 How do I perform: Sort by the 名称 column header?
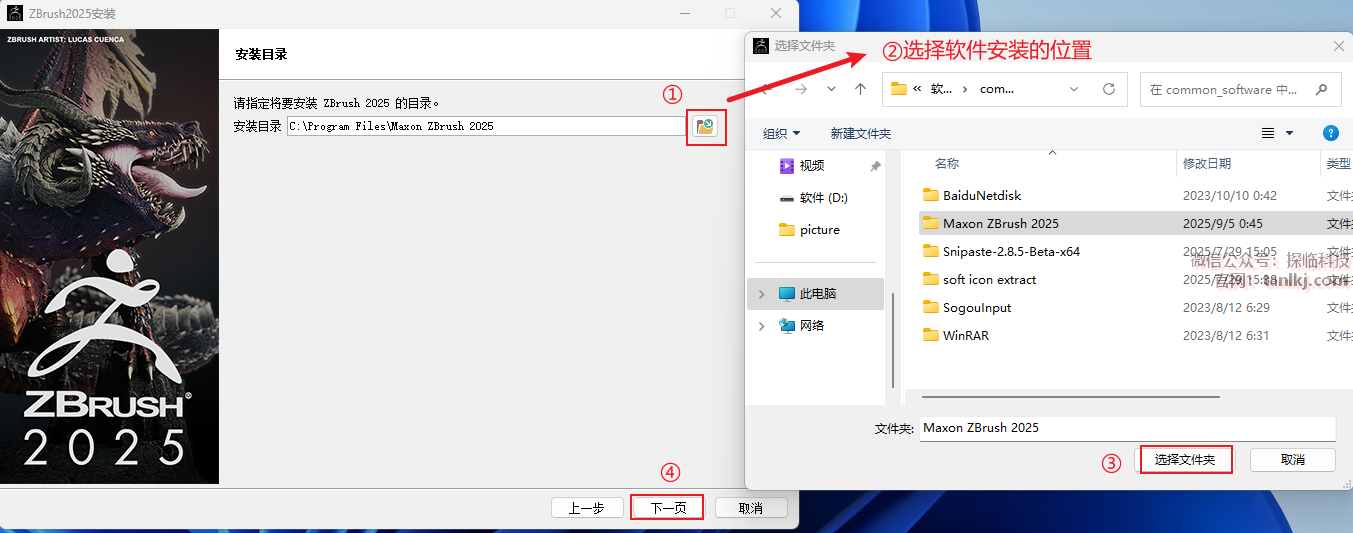click(x=946, y=163)
